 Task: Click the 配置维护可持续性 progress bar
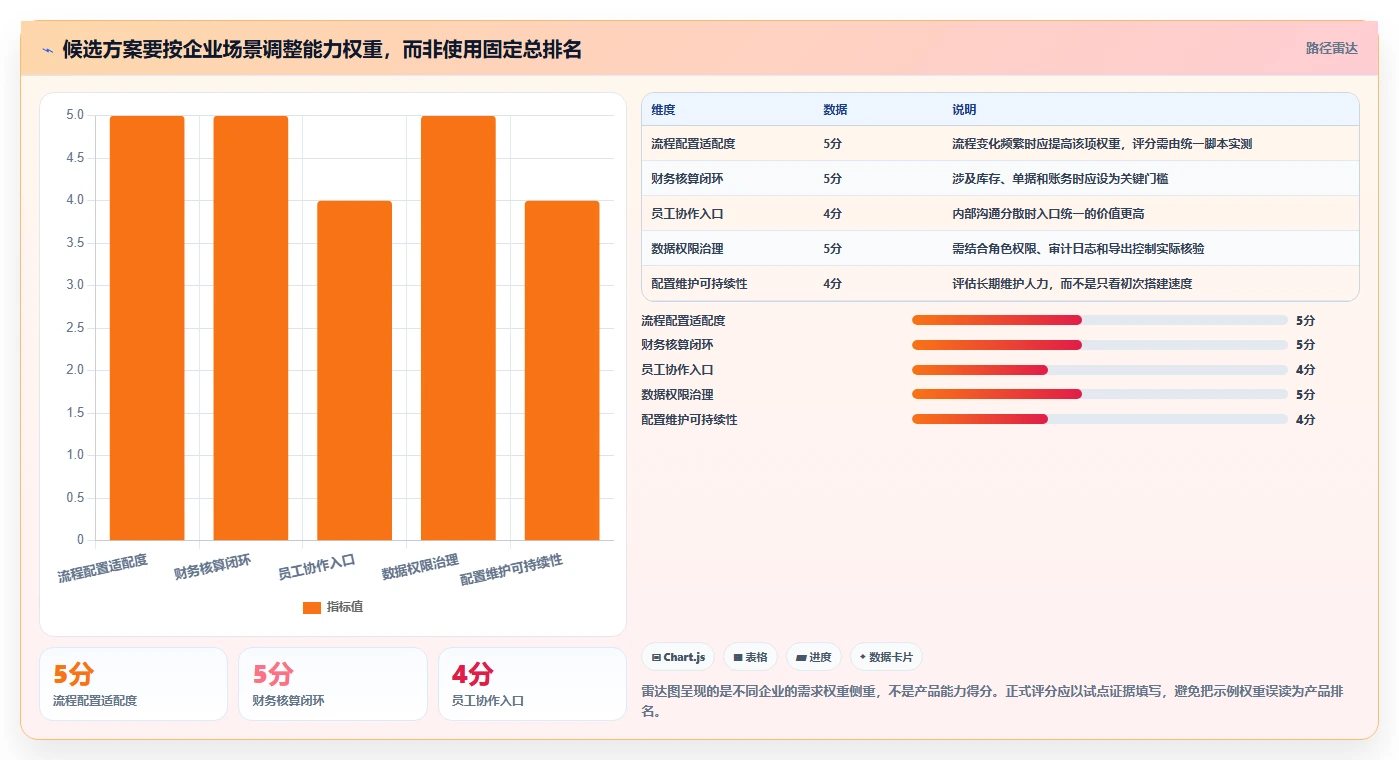click(1099, 419)
